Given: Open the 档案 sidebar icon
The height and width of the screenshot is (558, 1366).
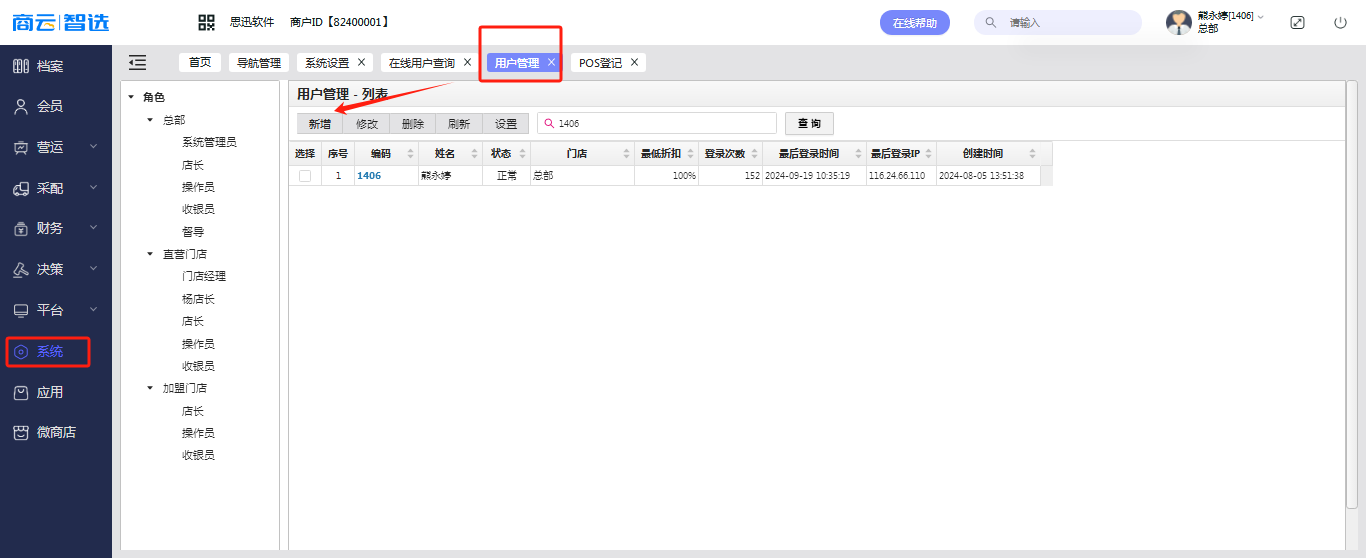Looking at the screenshot, I should (x=21, y=66).
